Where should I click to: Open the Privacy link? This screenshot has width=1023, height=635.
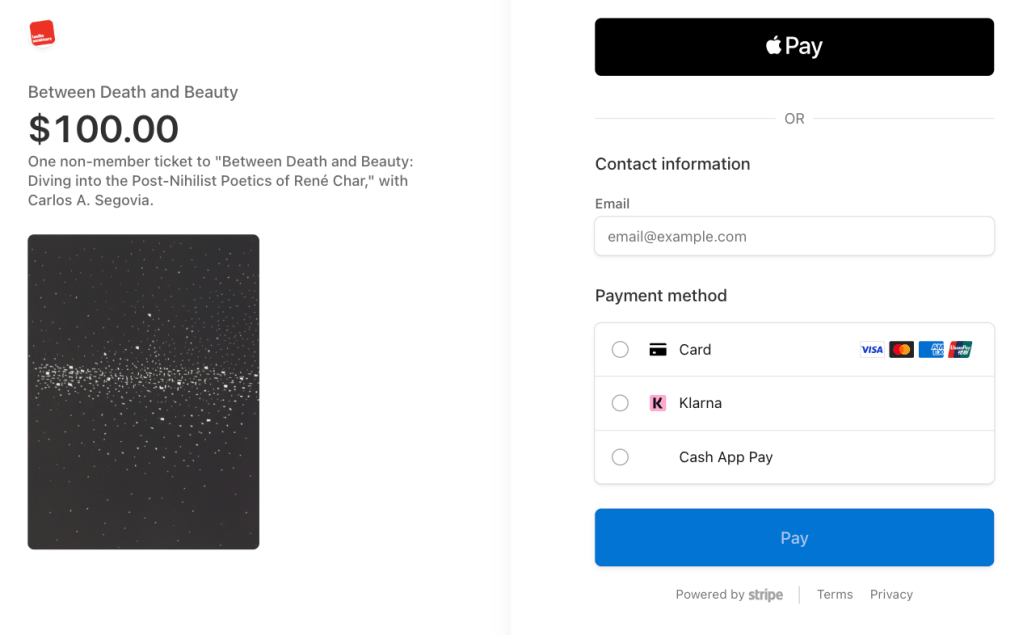click(891, 595)
